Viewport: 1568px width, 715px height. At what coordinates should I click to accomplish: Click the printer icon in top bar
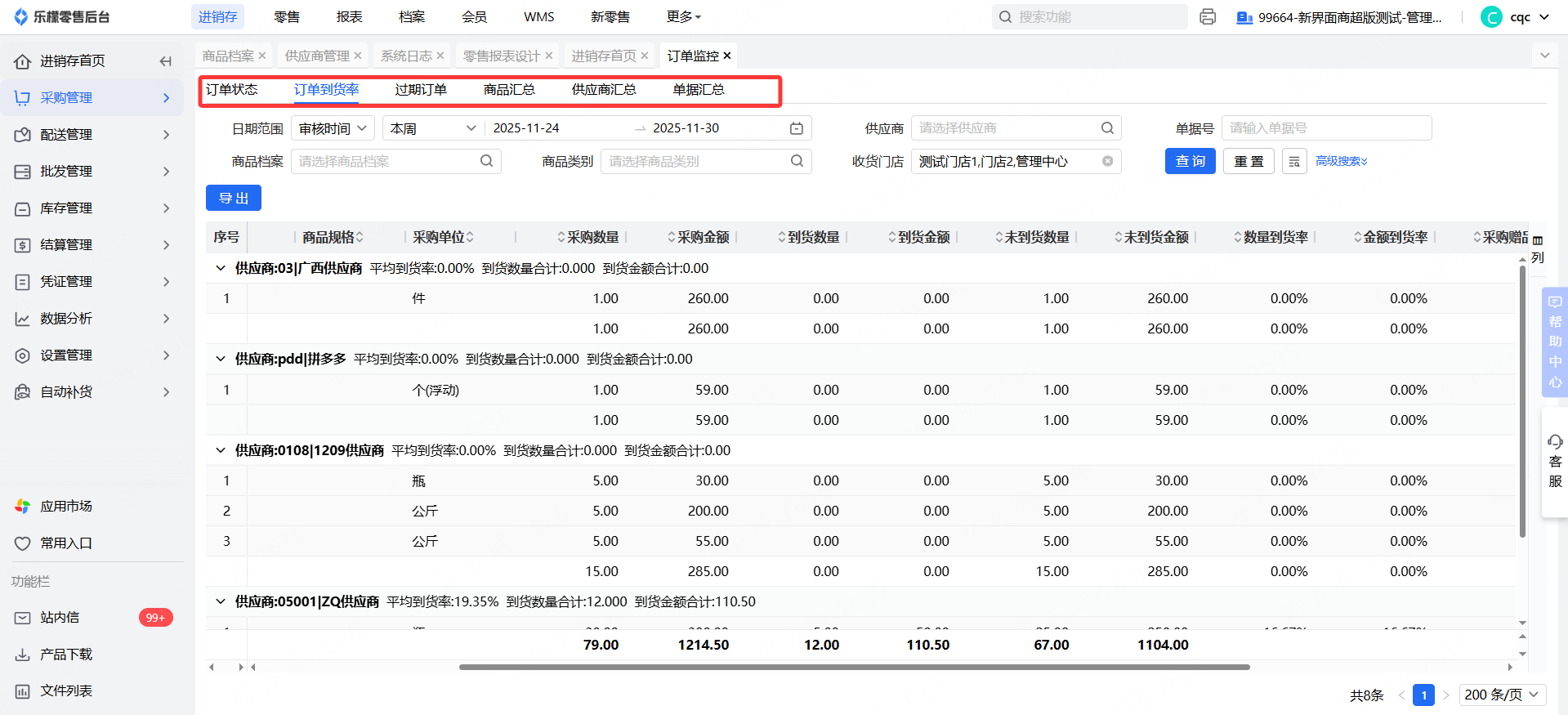click(x=1207, y=17)
